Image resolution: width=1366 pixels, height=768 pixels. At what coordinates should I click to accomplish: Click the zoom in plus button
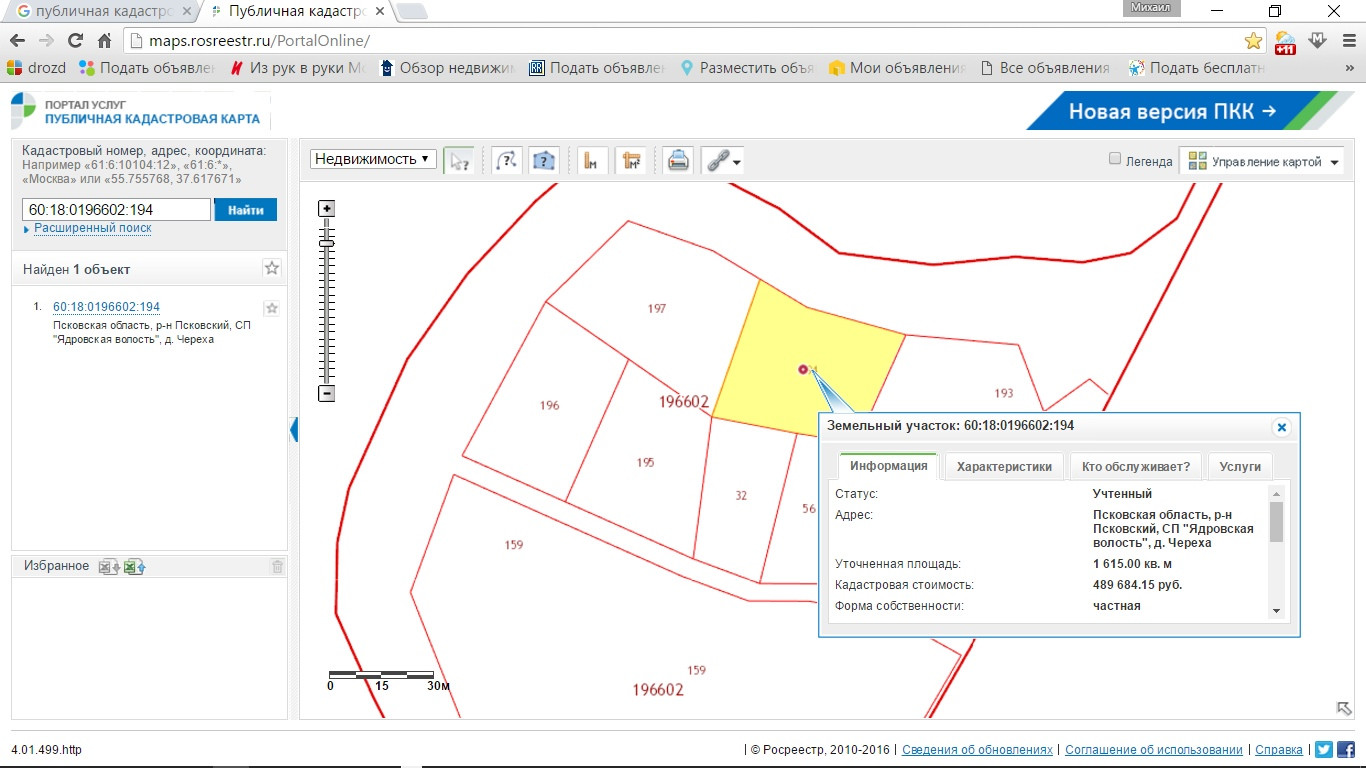point(326,209)
